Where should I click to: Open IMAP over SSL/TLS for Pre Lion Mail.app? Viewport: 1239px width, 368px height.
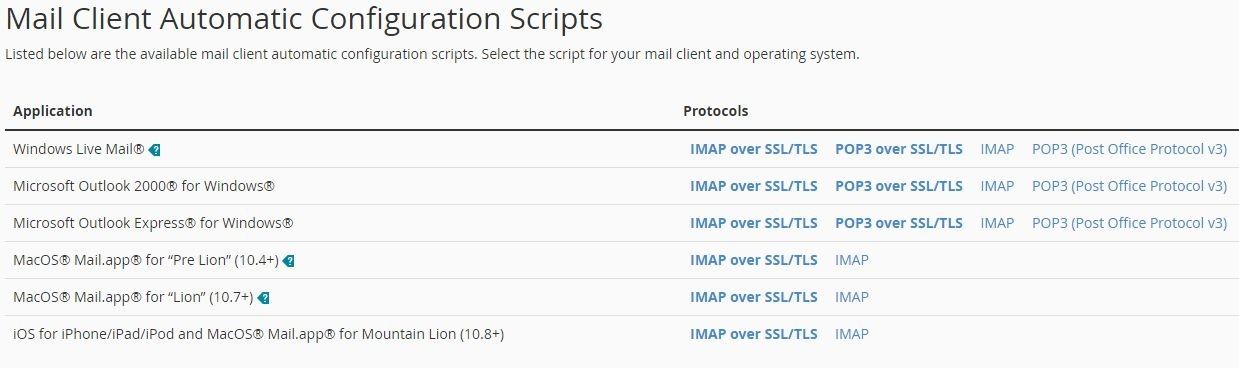[754, 260]
